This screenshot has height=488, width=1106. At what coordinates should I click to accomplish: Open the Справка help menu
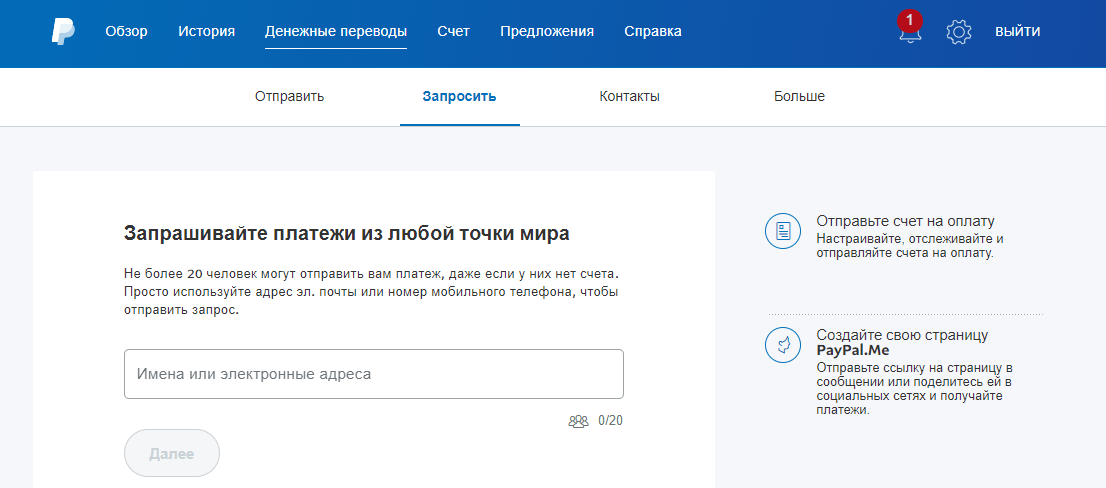point(653,31)
